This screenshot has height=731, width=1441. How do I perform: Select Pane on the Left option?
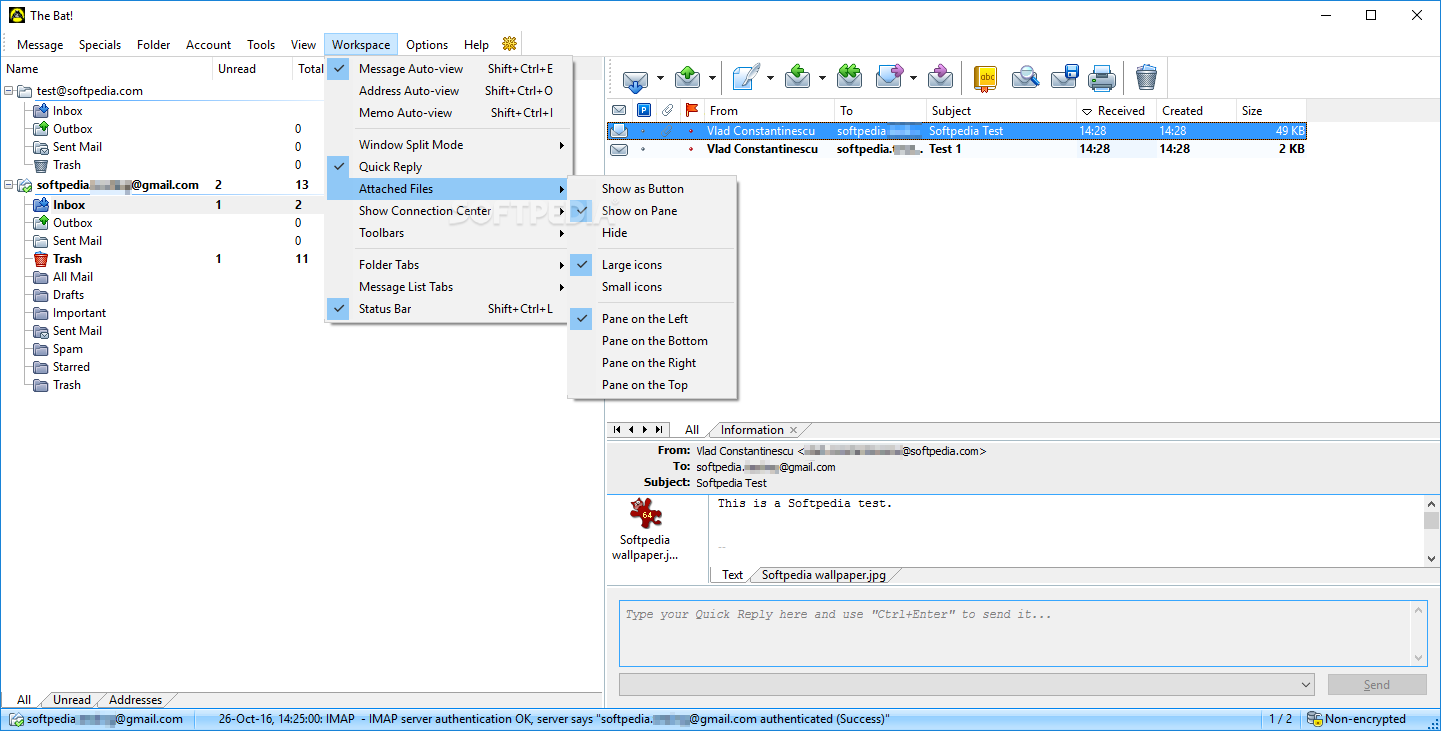[x=652, y=319]
